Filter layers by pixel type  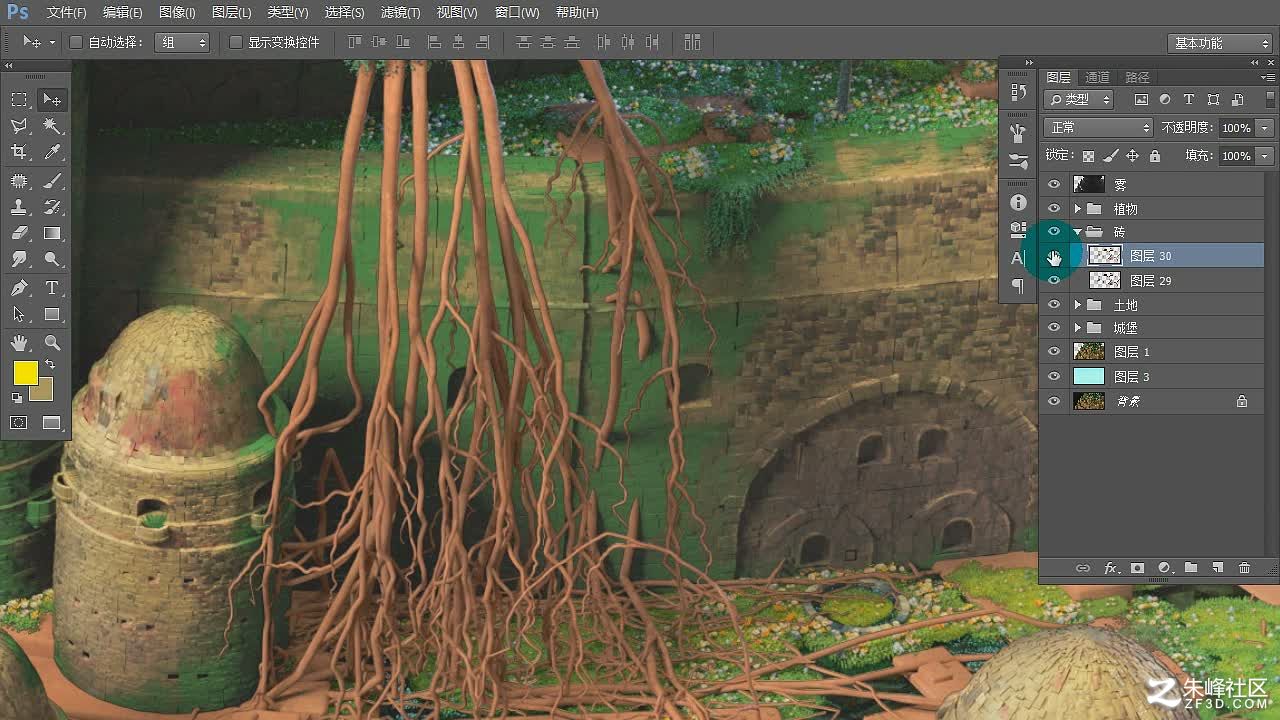click(1141, 100)
